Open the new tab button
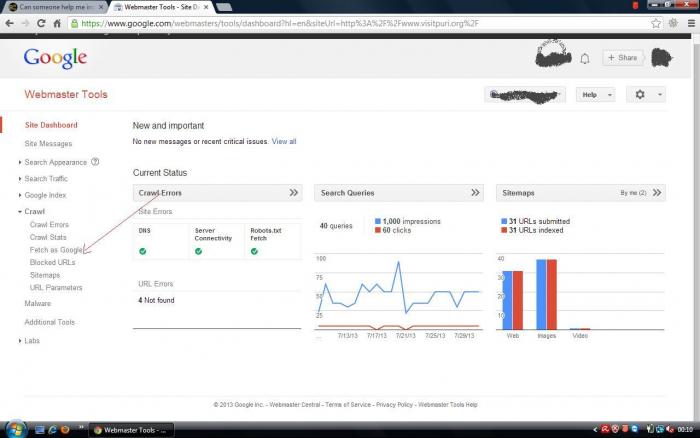This screenshot has width=700, height=438. point(224,7)
